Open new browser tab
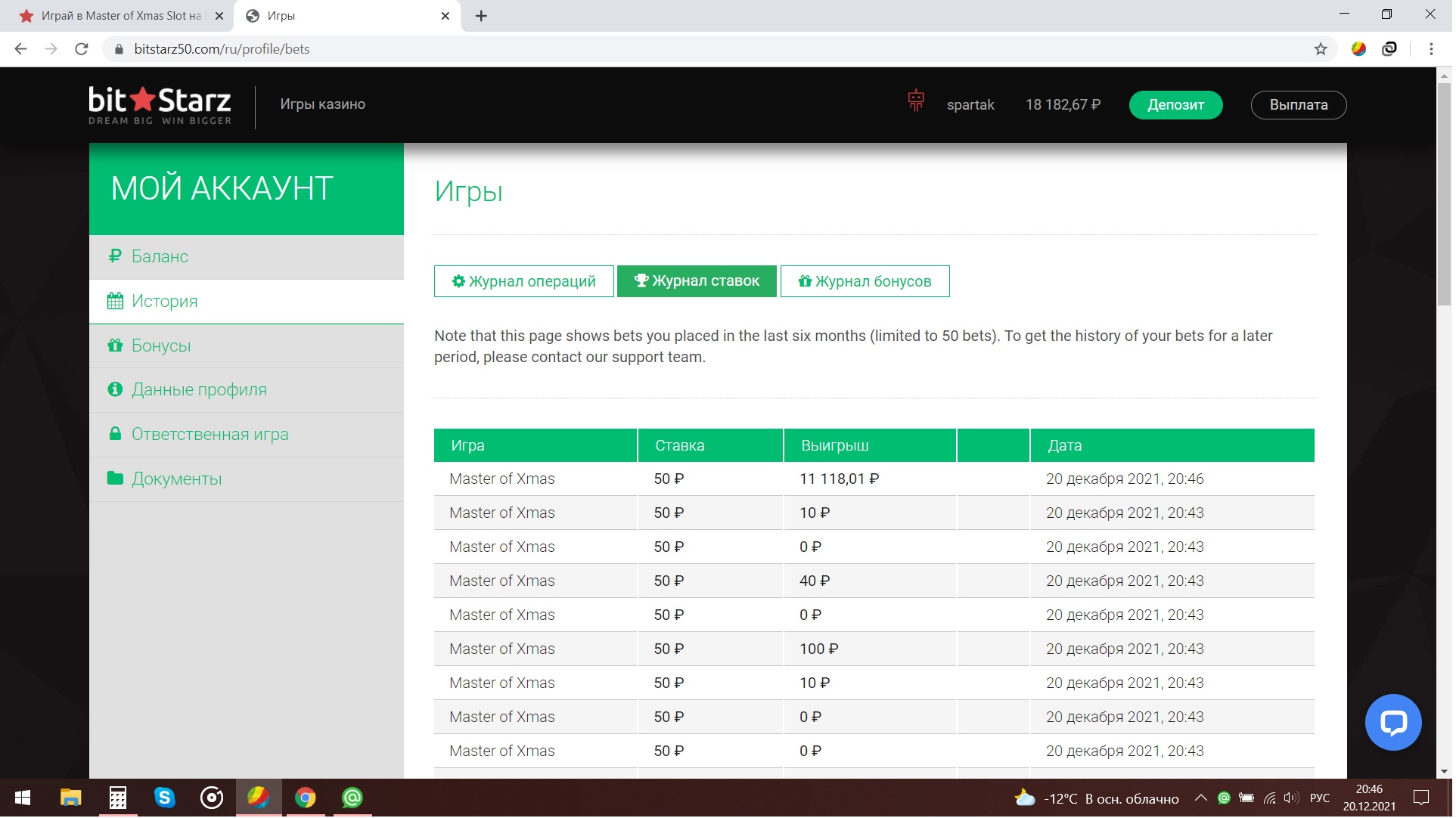This screenshot has height=818, width=1456. pyautogui.click(x=482, y=16)
